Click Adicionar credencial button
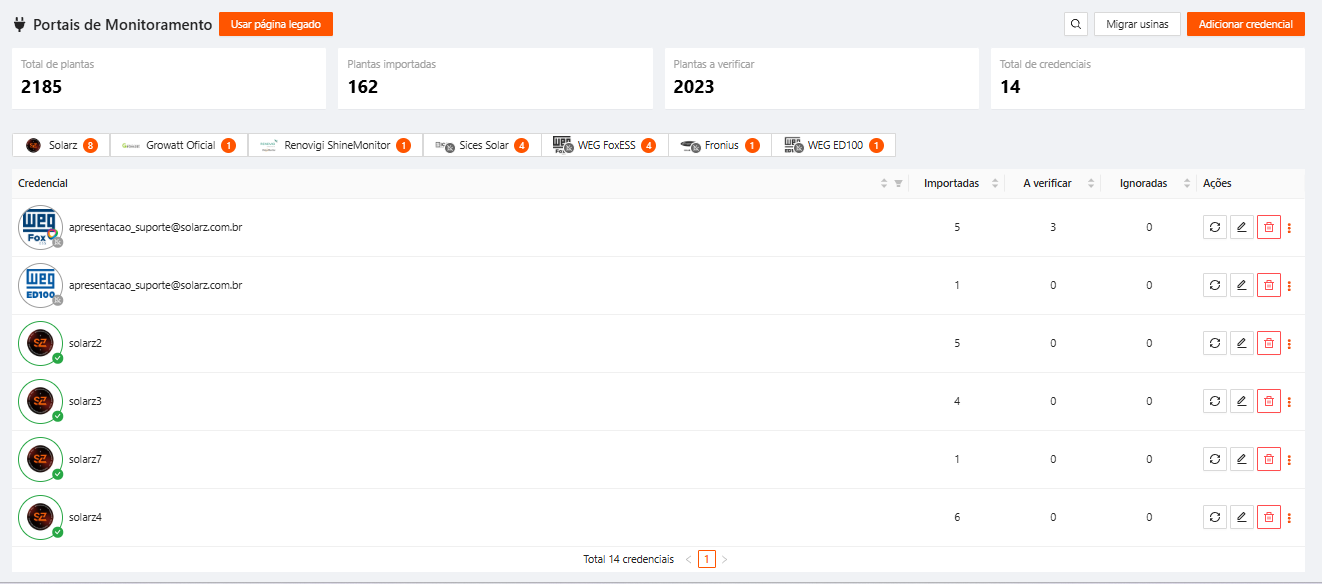Screen dimensions: 1322x584 1245,24
